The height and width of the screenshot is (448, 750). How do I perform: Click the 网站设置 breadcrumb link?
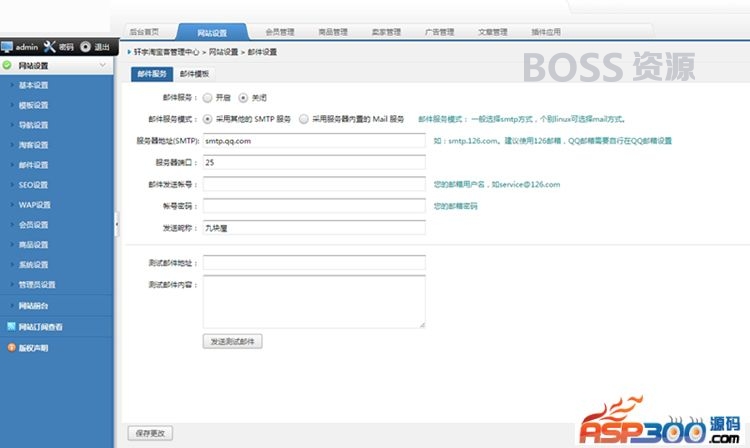[x=223, y=52]
